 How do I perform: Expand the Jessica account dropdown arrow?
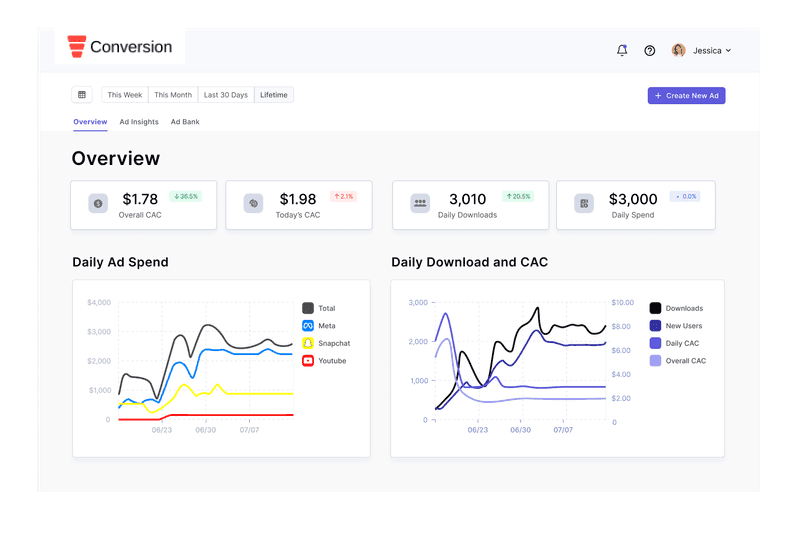(x=728, y=51)
